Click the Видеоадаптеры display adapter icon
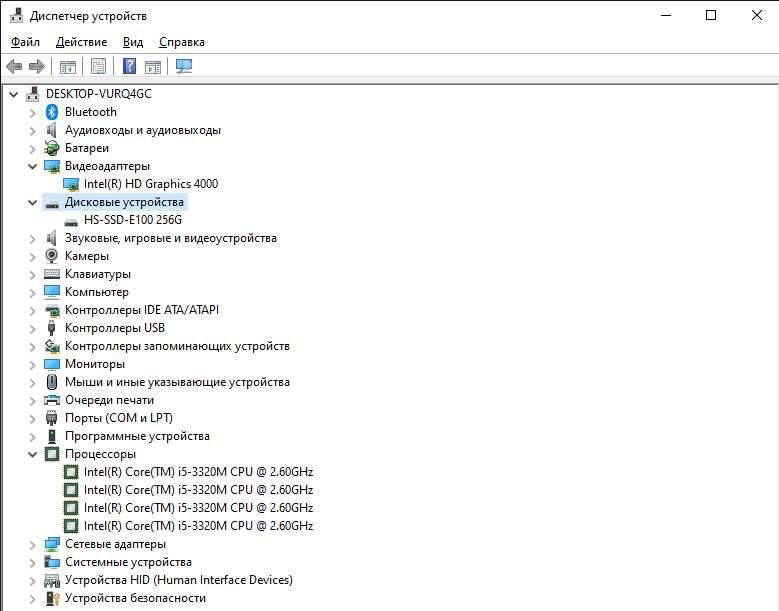The width and height of the screenshot is (779, 611). tap(52, 166)
